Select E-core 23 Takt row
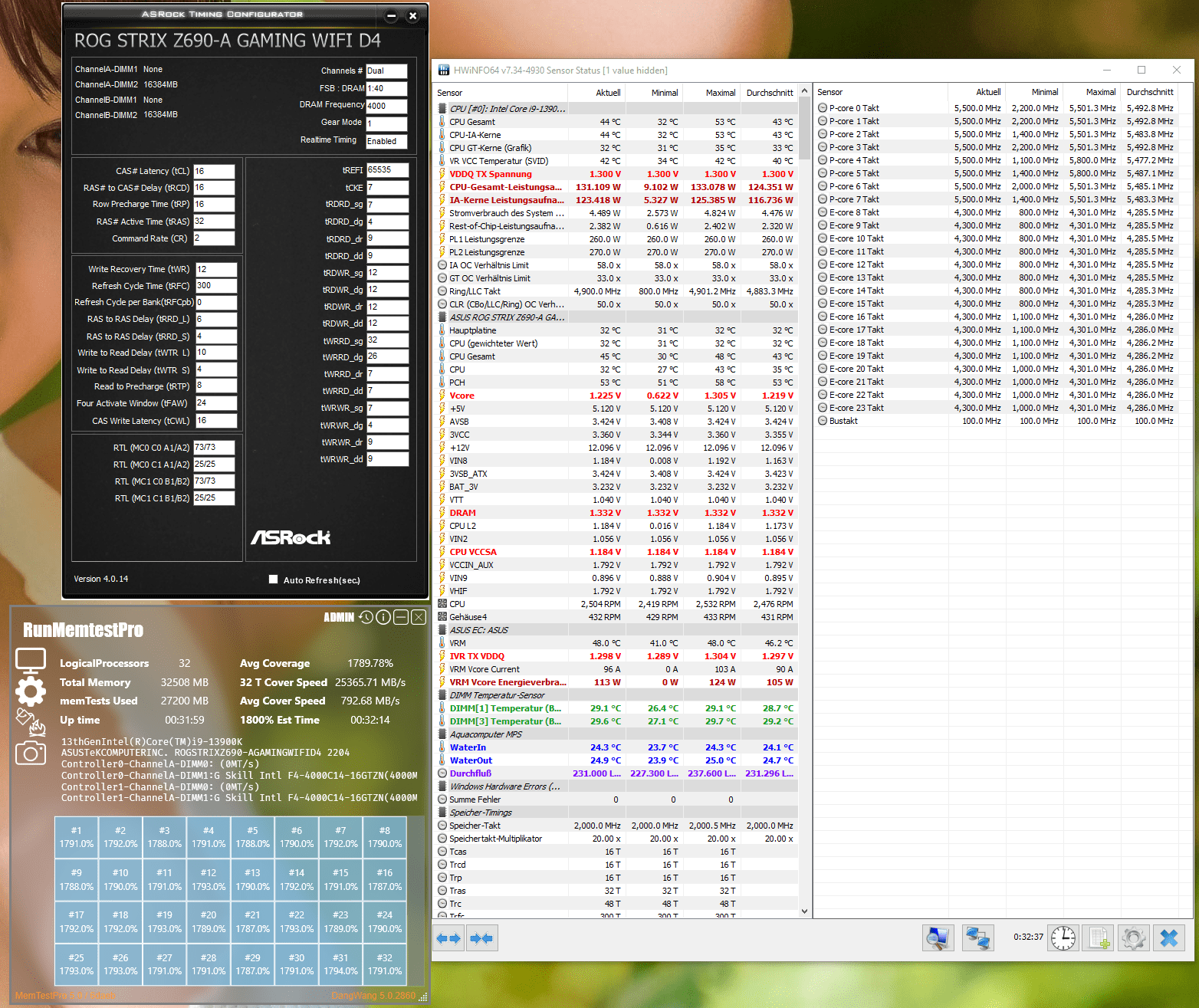 pos(996,408)
